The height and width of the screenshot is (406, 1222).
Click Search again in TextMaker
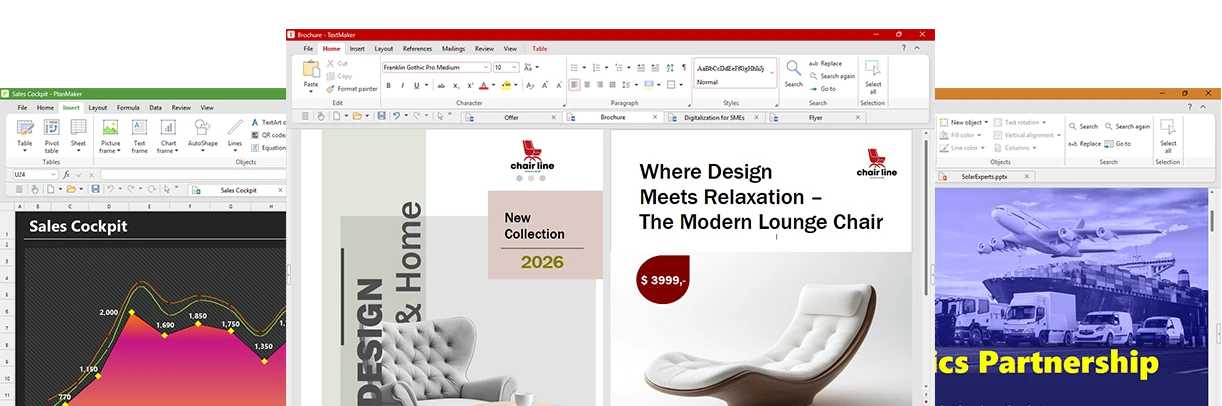[832, 76]
